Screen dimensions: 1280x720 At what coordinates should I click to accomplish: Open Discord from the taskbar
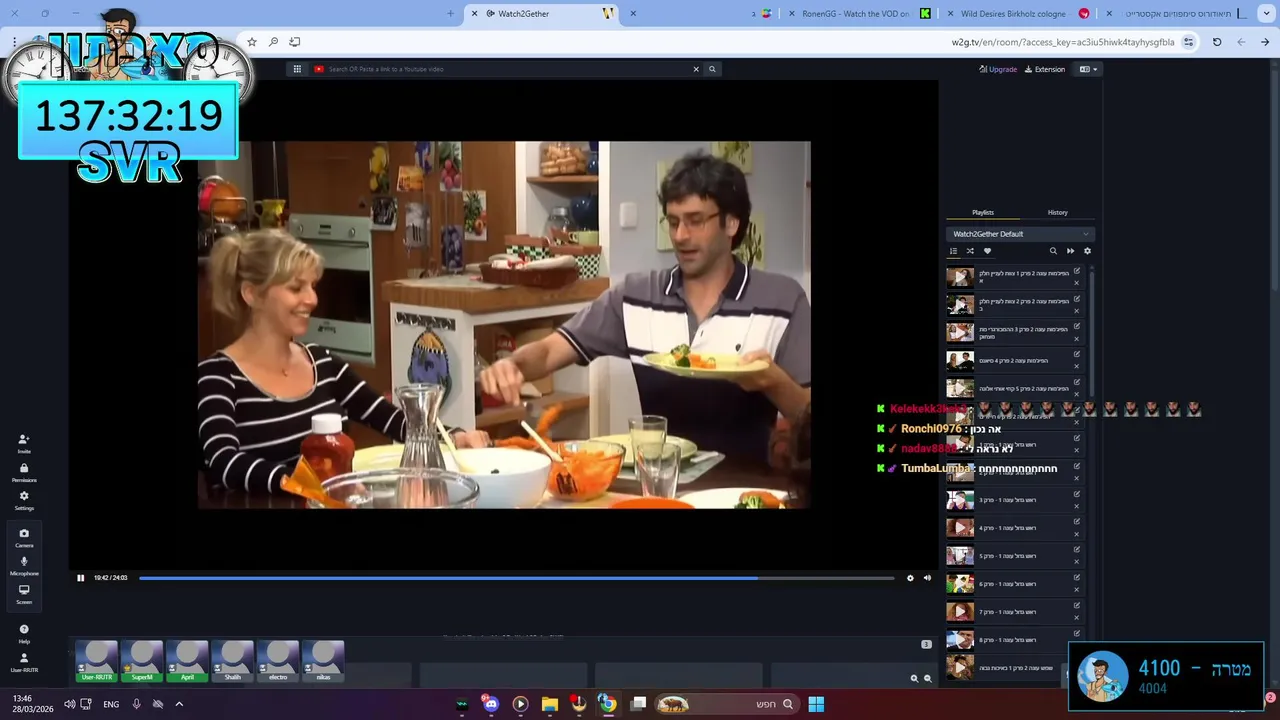[490, 704]
